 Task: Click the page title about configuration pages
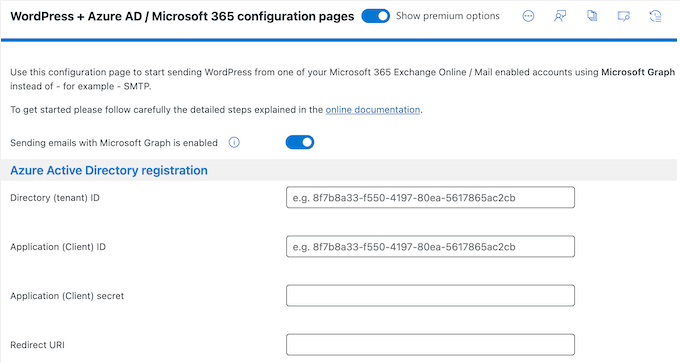182,16
